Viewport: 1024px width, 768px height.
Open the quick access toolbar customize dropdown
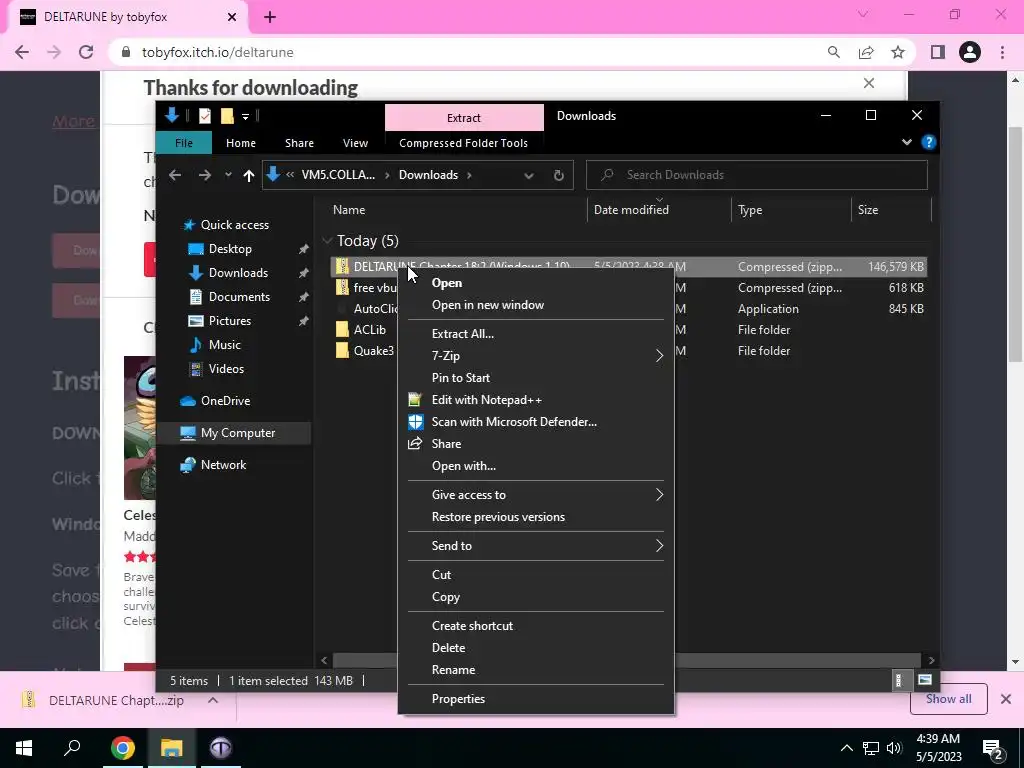(246, 117)
